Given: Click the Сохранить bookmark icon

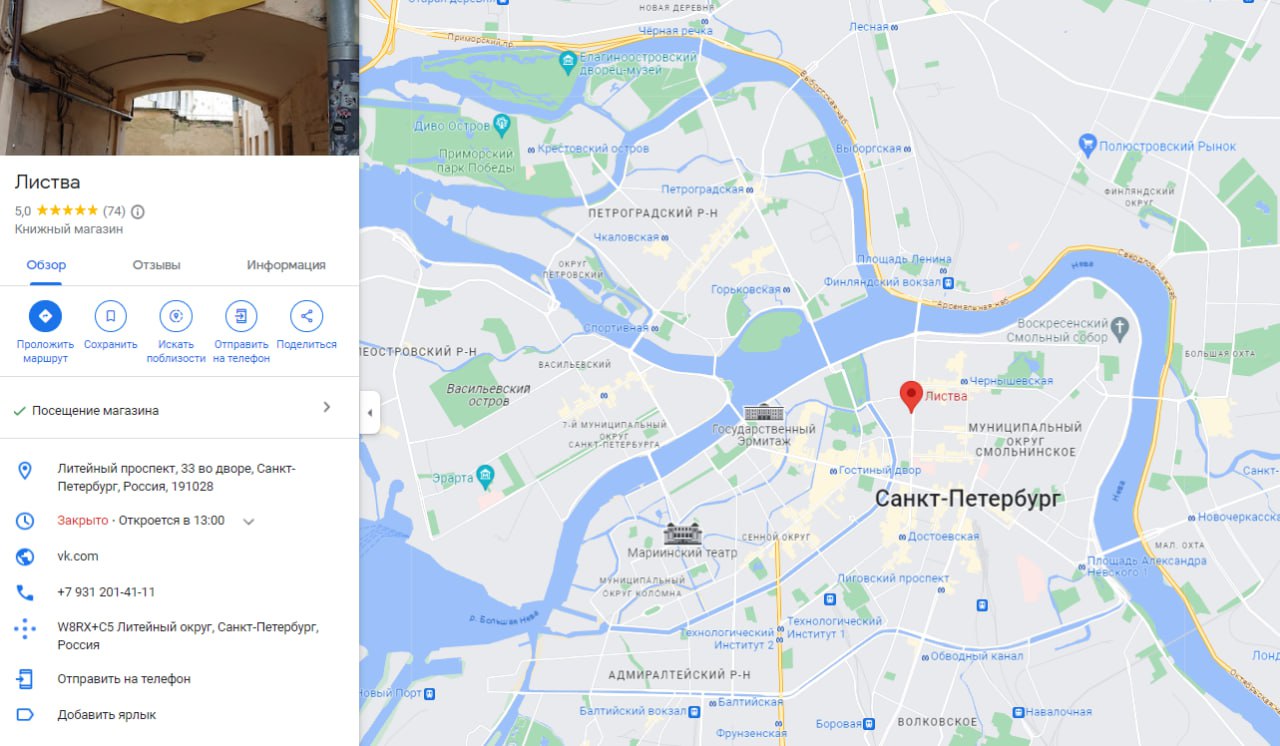Looking at the screenshot, I should (x=110, y=317).
